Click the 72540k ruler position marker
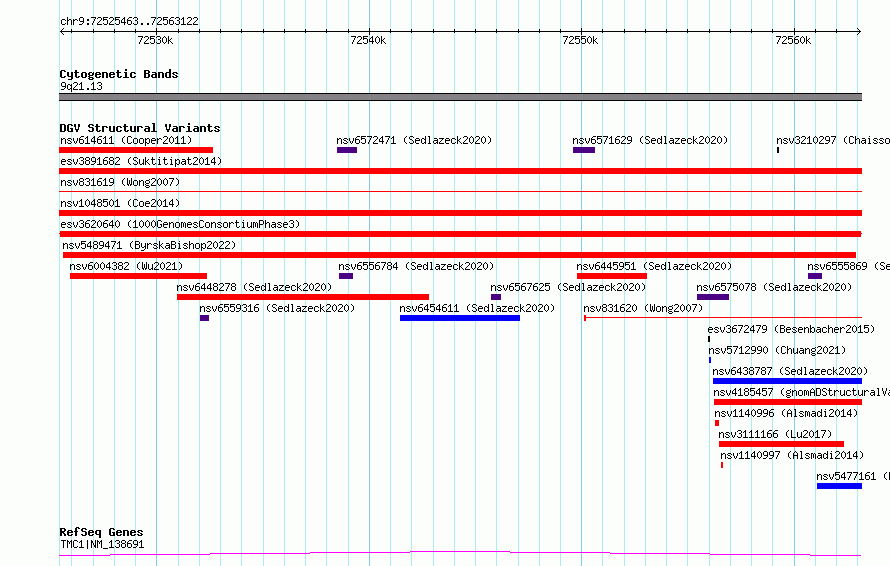Image resolution: width=890 pixels, height=566 pixels. [368, 40]
